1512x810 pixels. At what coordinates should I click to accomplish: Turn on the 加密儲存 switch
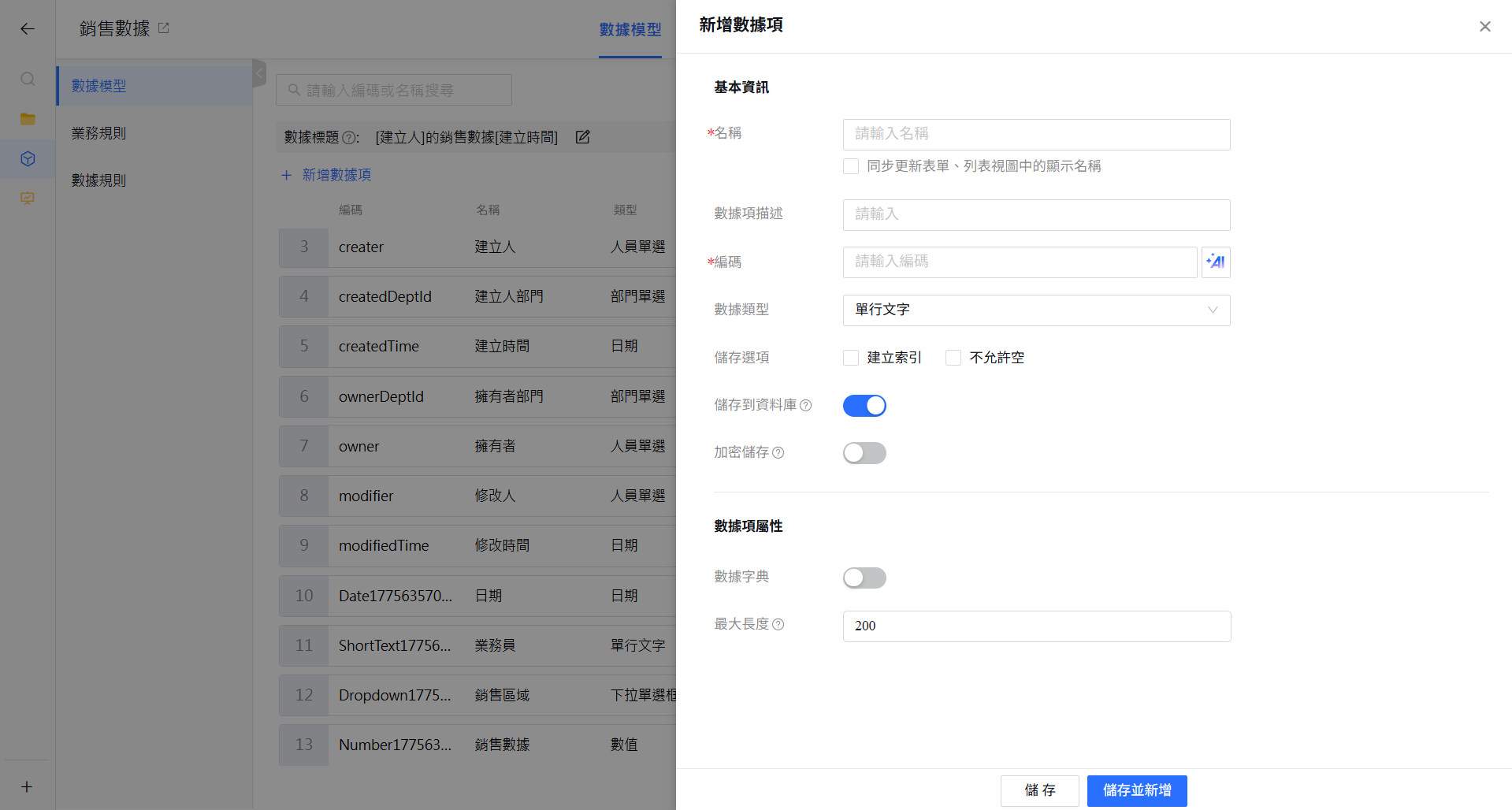(864, 453)
